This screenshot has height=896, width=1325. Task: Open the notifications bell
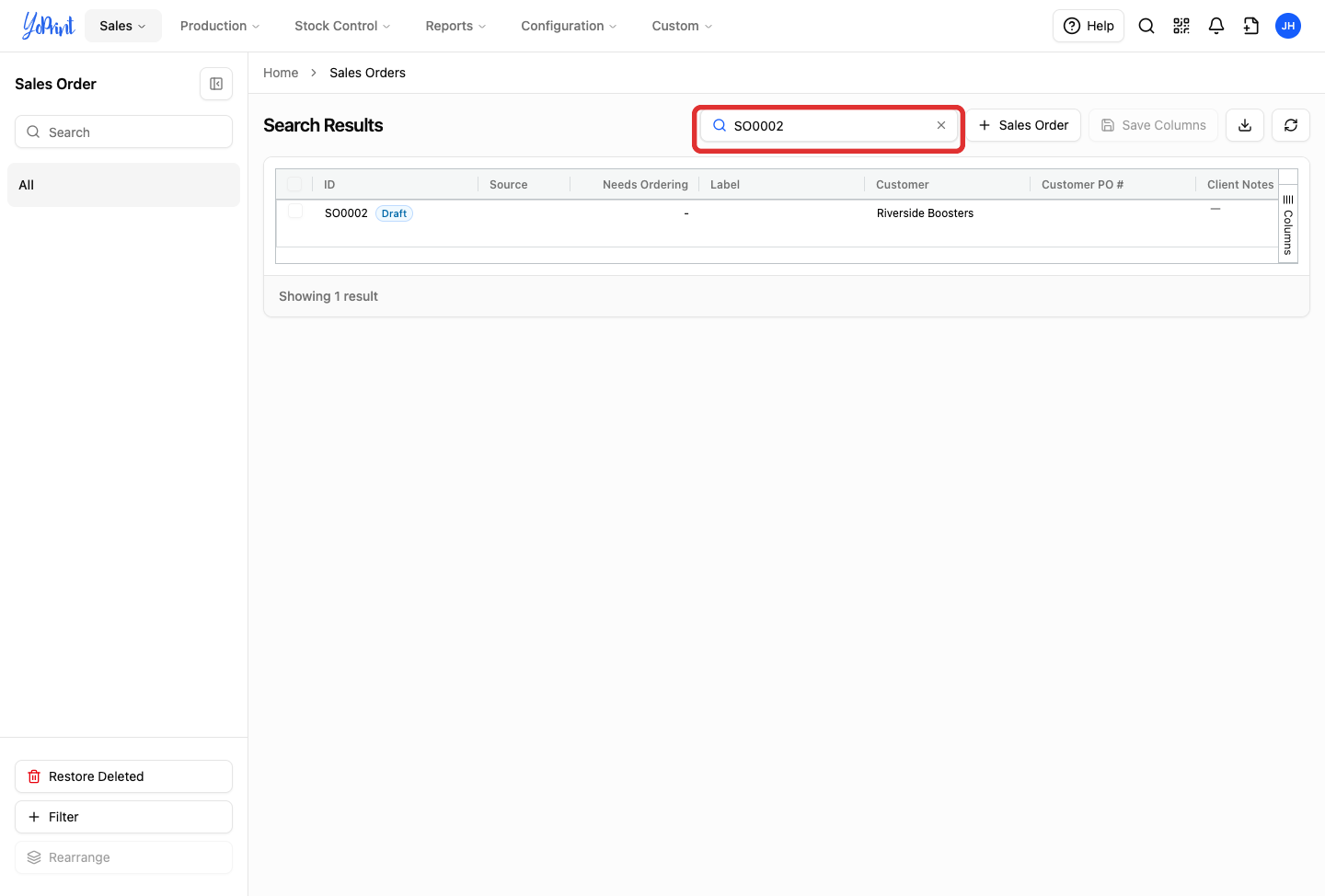point(1216,26)
